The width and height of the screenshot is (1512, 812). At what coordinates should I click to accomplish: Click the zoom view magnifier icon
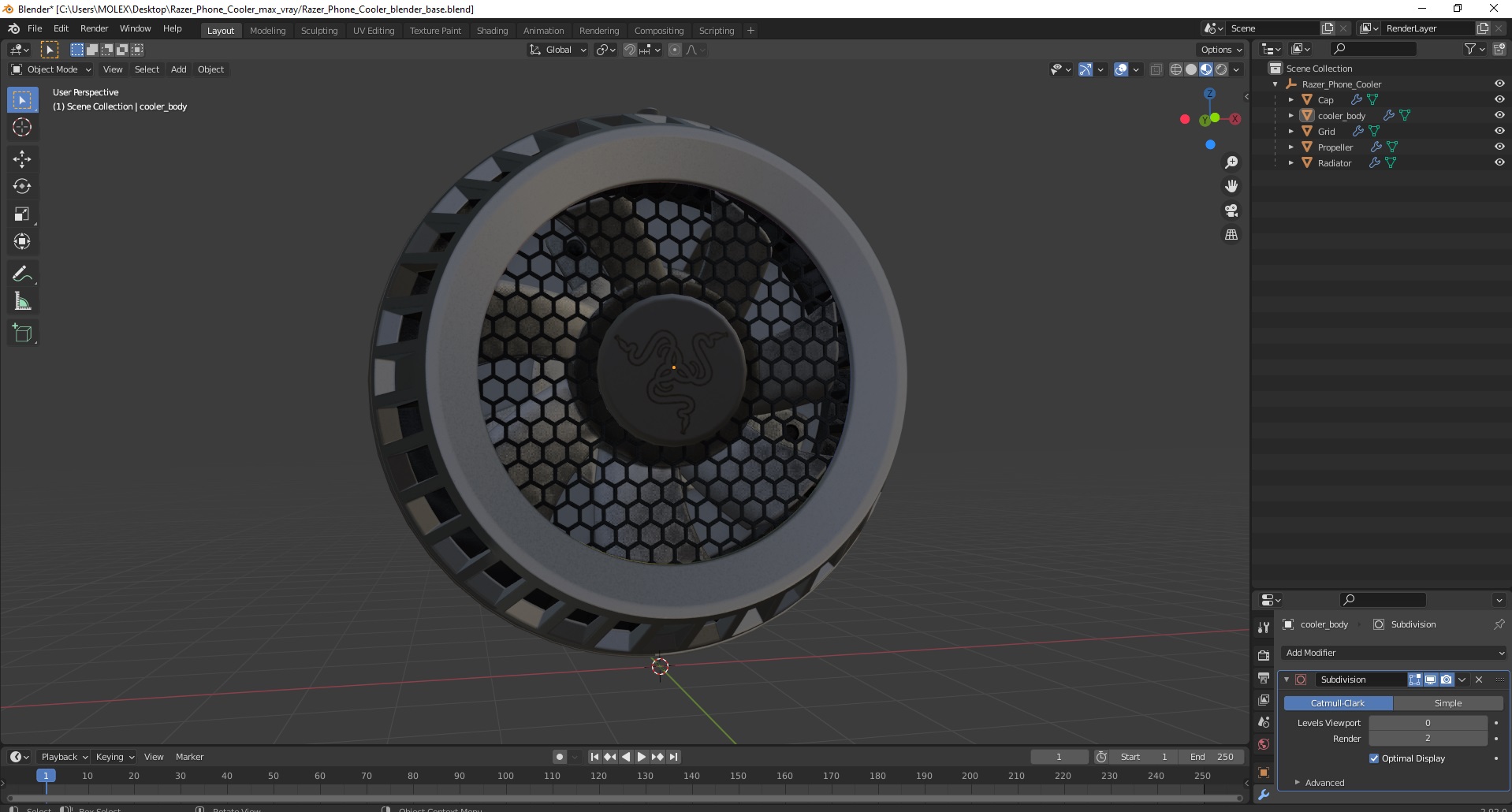pos(1231,162)
